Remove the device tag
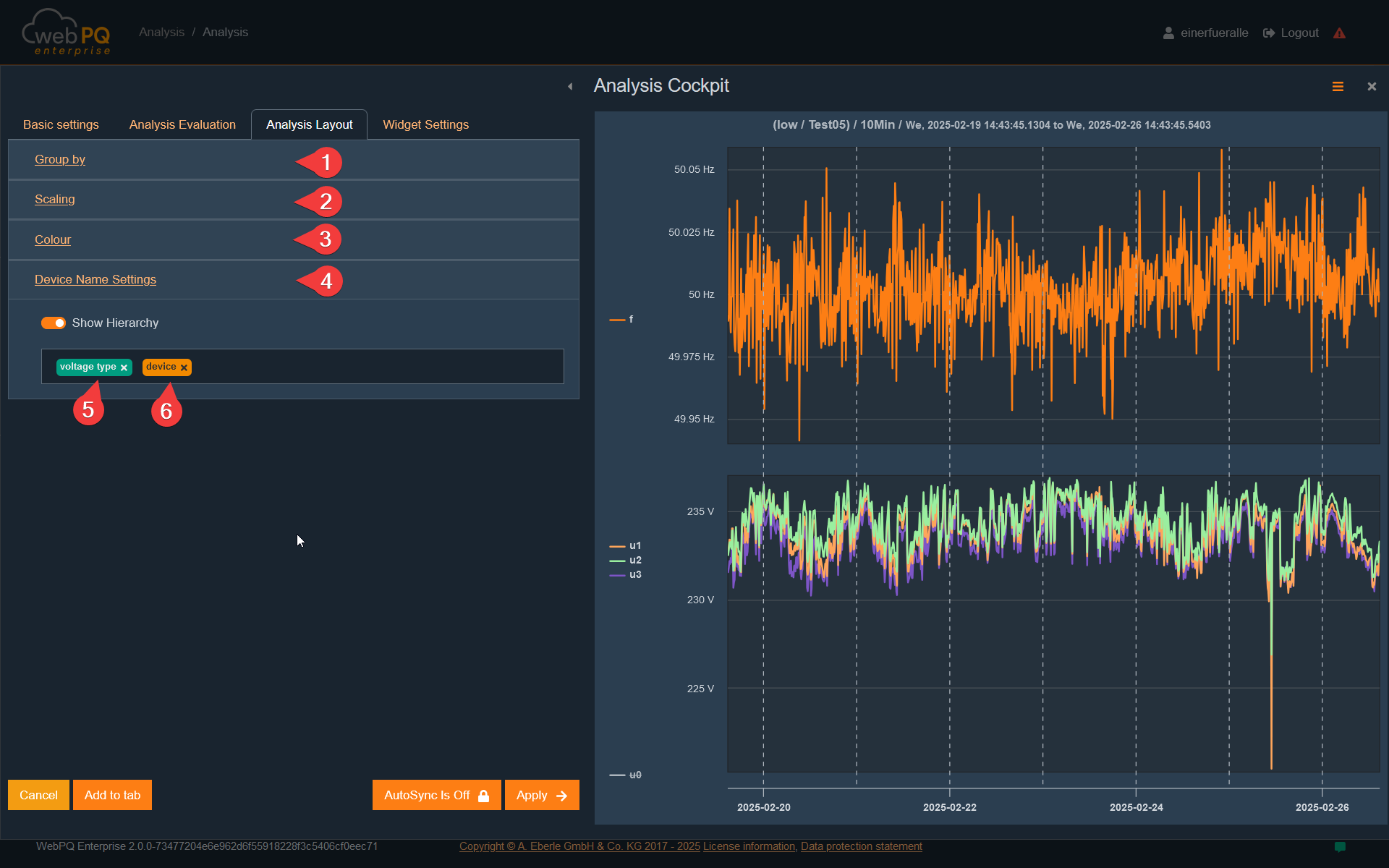 click(184, 368)
